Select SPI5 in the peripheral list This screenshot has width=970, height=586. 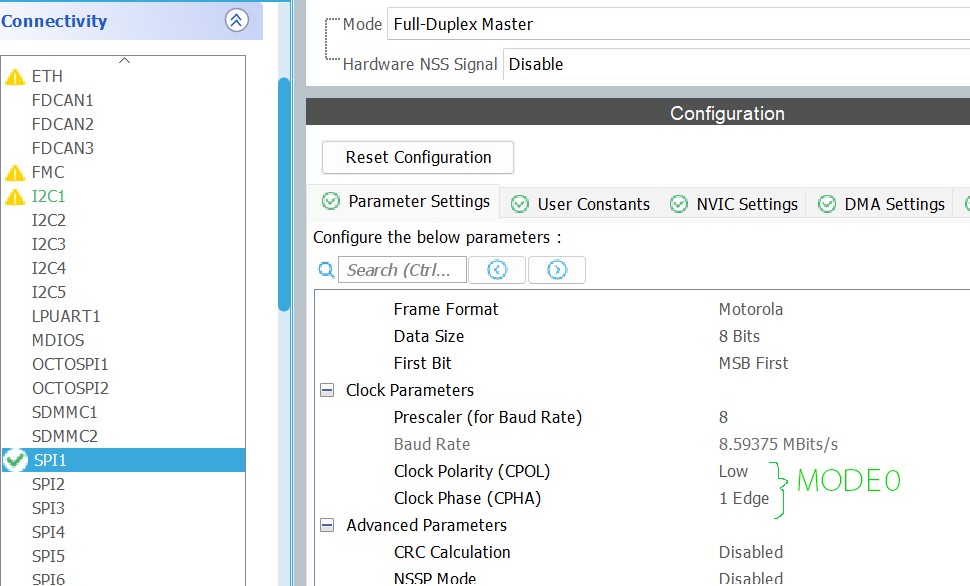point(48,556)
